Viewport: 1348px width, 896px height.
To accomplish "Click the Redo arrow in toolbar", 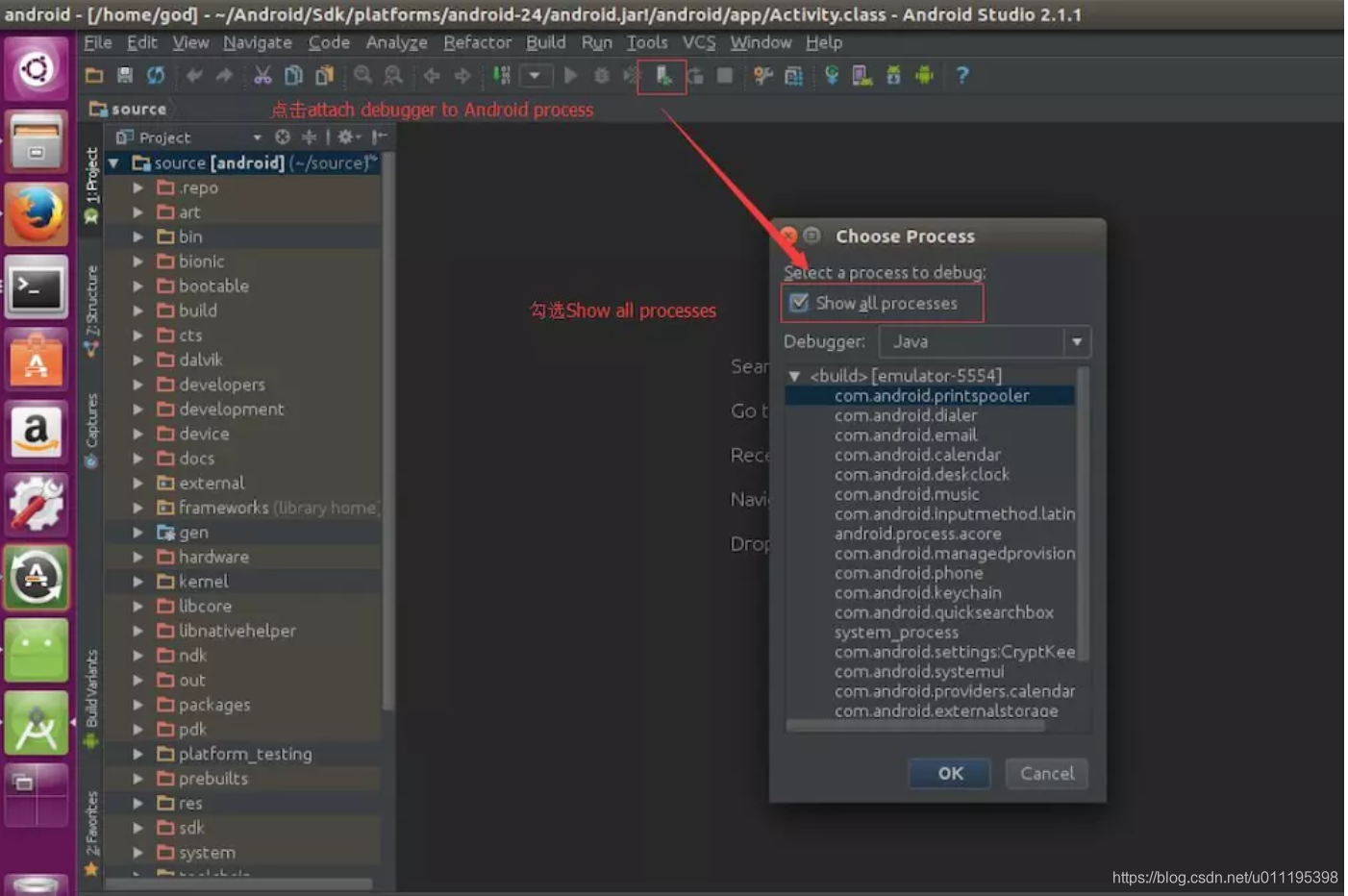I will click(x=225, y=75).
